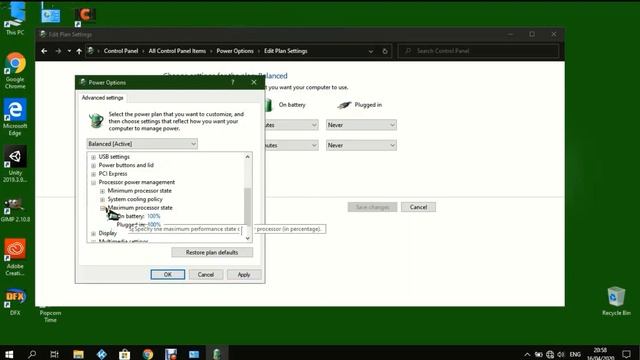Image resolution: width=640 pixels, height=360 pixels.
Task: Open the Windows Start menu
Action: click(9, 354)
